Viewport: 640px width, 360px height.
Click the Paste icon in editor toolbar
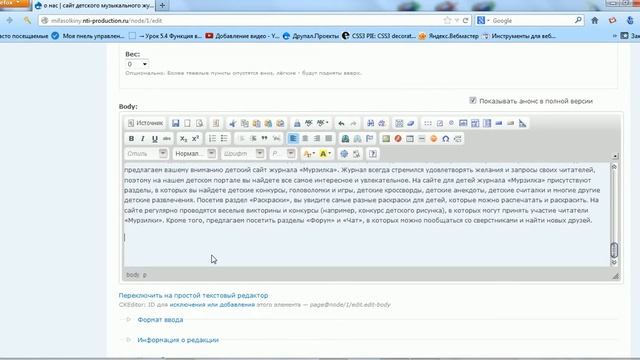[256, 123]
